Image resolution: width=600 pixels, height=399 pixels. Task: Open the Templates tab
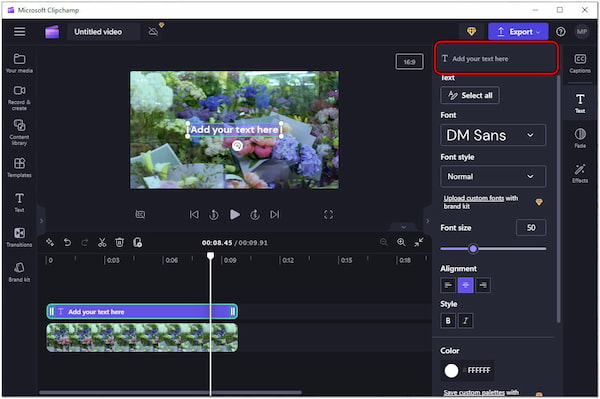[x=19, y=168]
